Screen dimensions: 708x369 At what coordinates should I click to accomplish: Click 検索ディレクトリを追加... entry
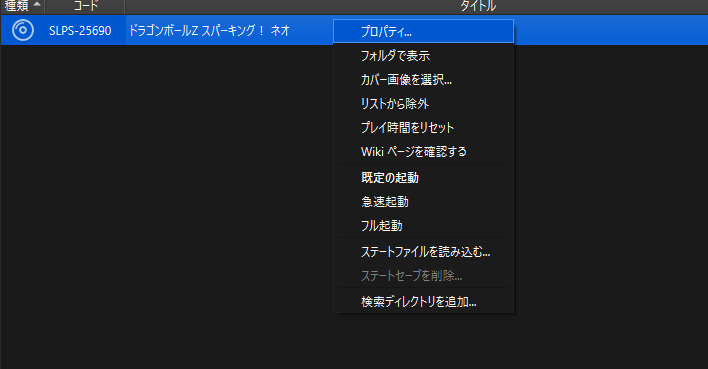pyautogui.click(x=424, y=301)
